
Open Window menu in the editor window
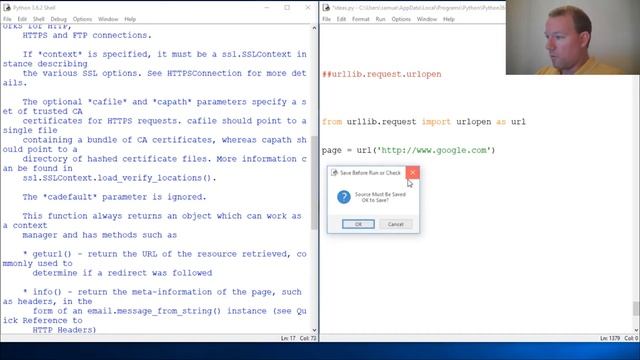click(427, 19)
